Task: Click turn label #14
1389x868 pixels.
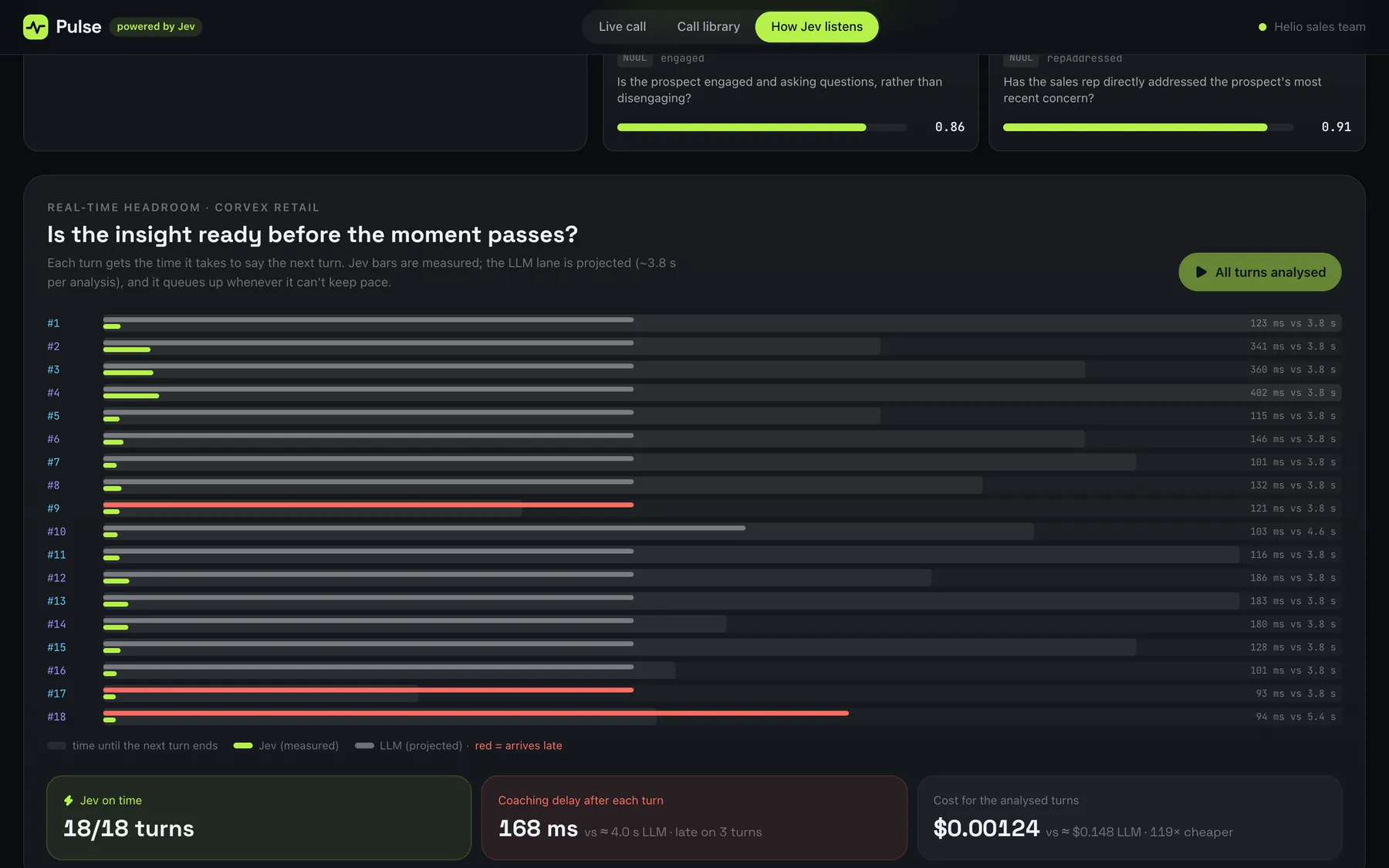Action: tap(56, 624)
